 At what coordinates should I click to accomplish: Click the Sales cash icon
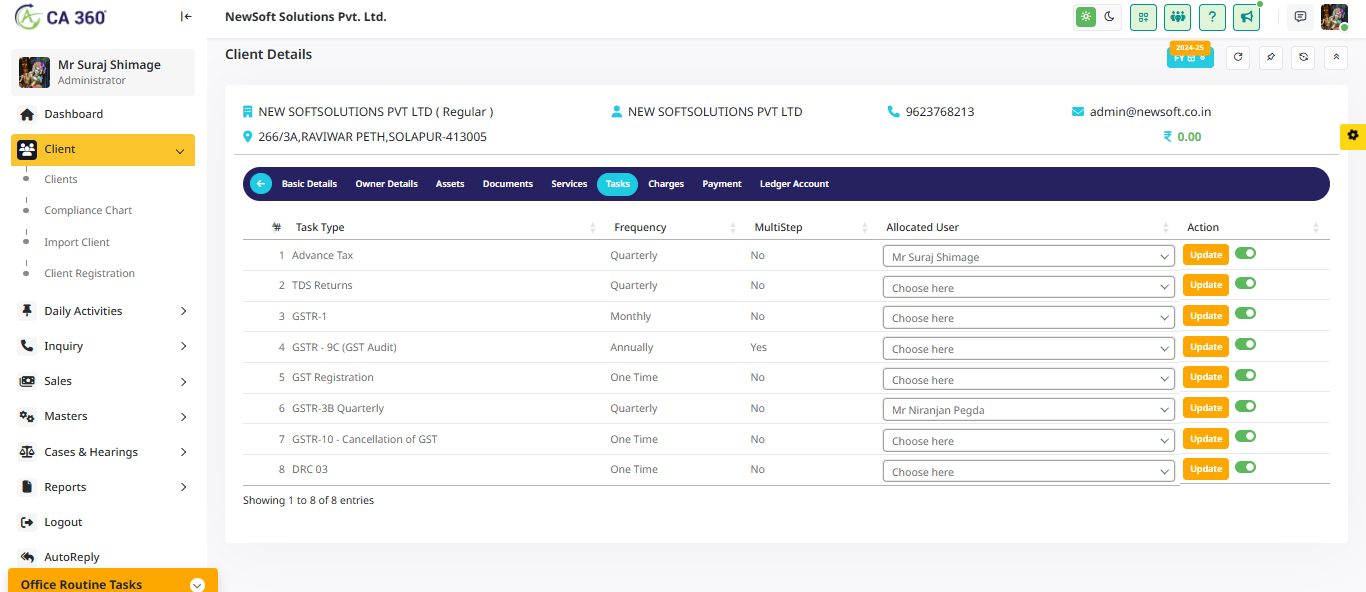27,381
